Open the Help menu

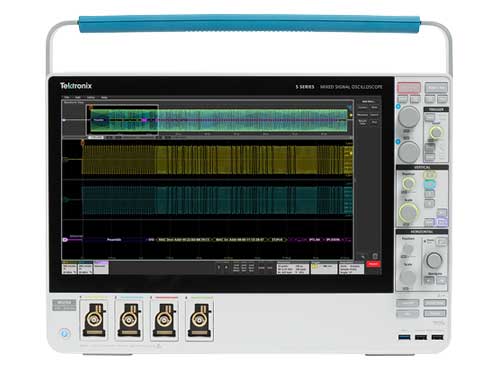click(x=104, y=97)
